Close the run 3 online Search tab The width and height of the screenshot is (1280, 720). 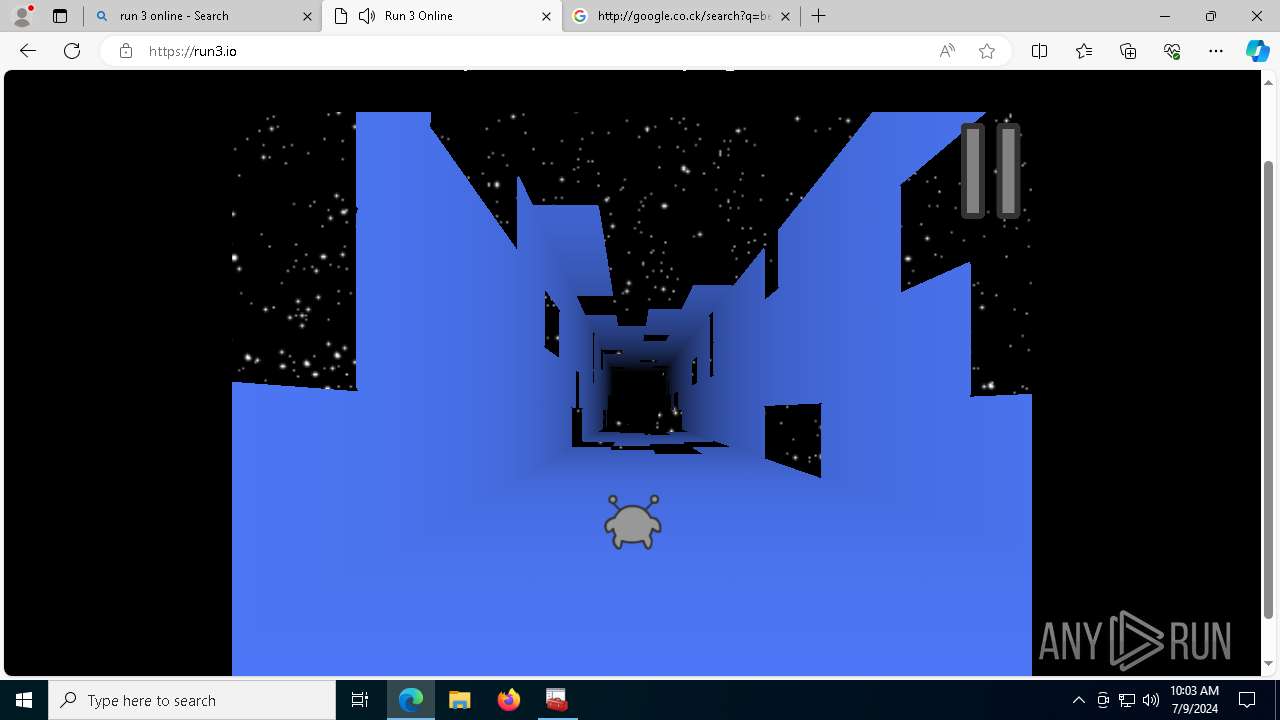306,16
